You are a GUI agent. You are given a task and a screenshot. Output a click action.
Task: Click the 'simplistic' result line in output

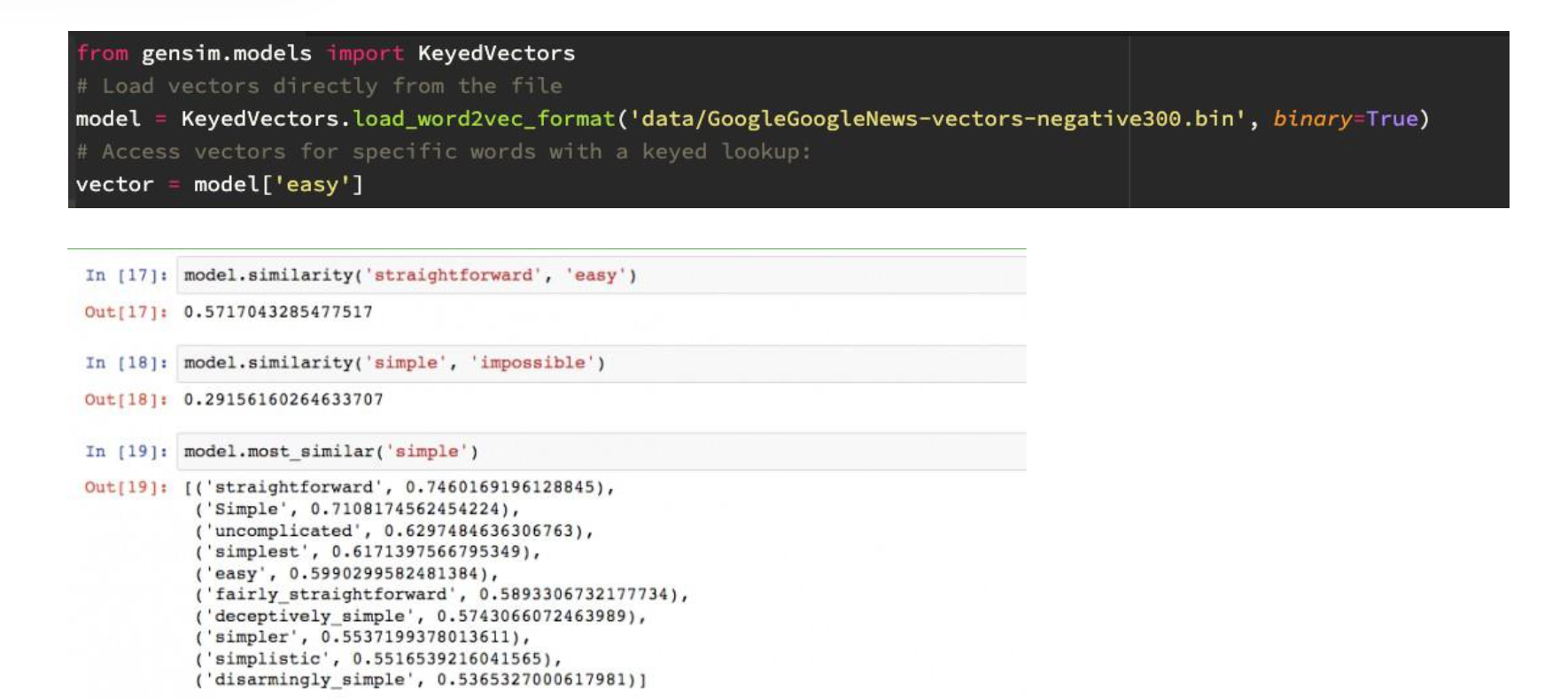[378, 658]
